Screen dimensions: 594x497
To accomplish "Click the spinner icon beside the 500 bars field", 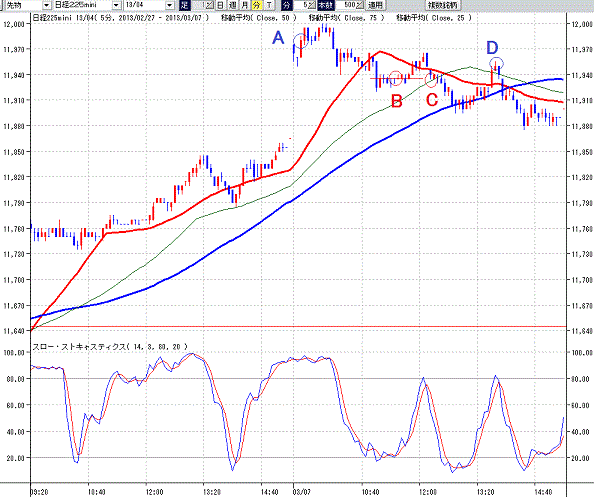I will pyautogui.click(x=360, y=5).
